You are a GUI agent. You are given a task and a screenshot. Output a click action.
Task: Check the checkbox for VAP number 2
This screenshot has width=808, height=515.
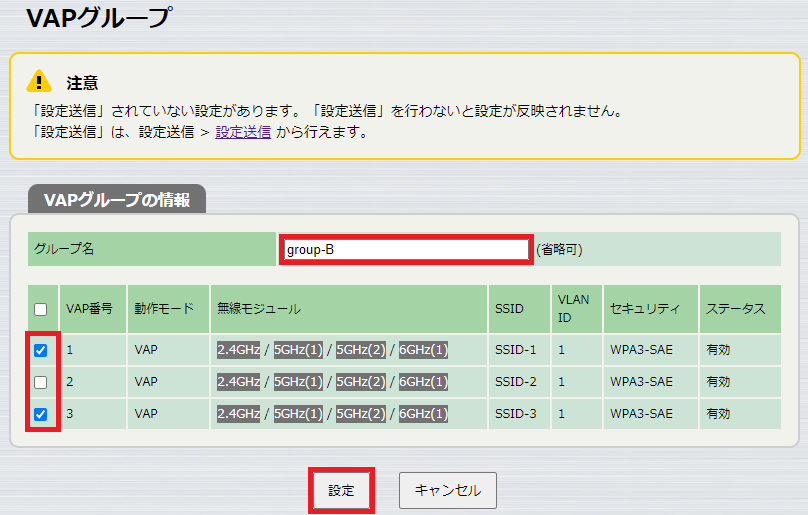point(40,382)
